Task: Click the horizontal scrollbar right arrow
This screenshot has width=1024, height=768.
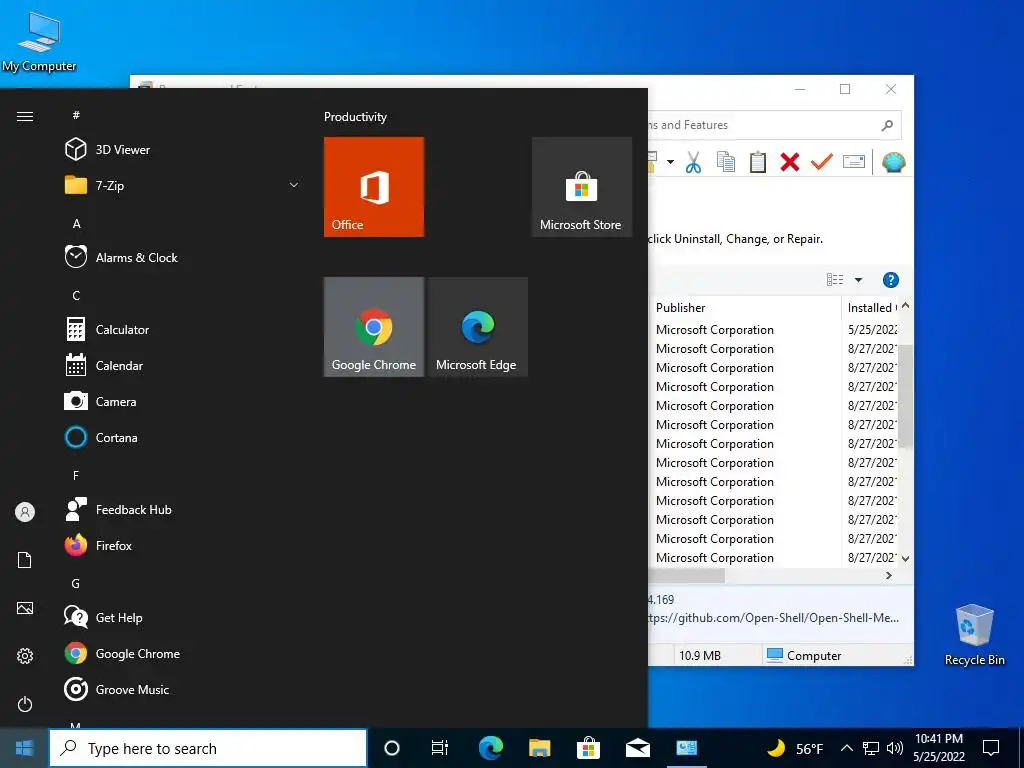Action: (x=888, y=575)
